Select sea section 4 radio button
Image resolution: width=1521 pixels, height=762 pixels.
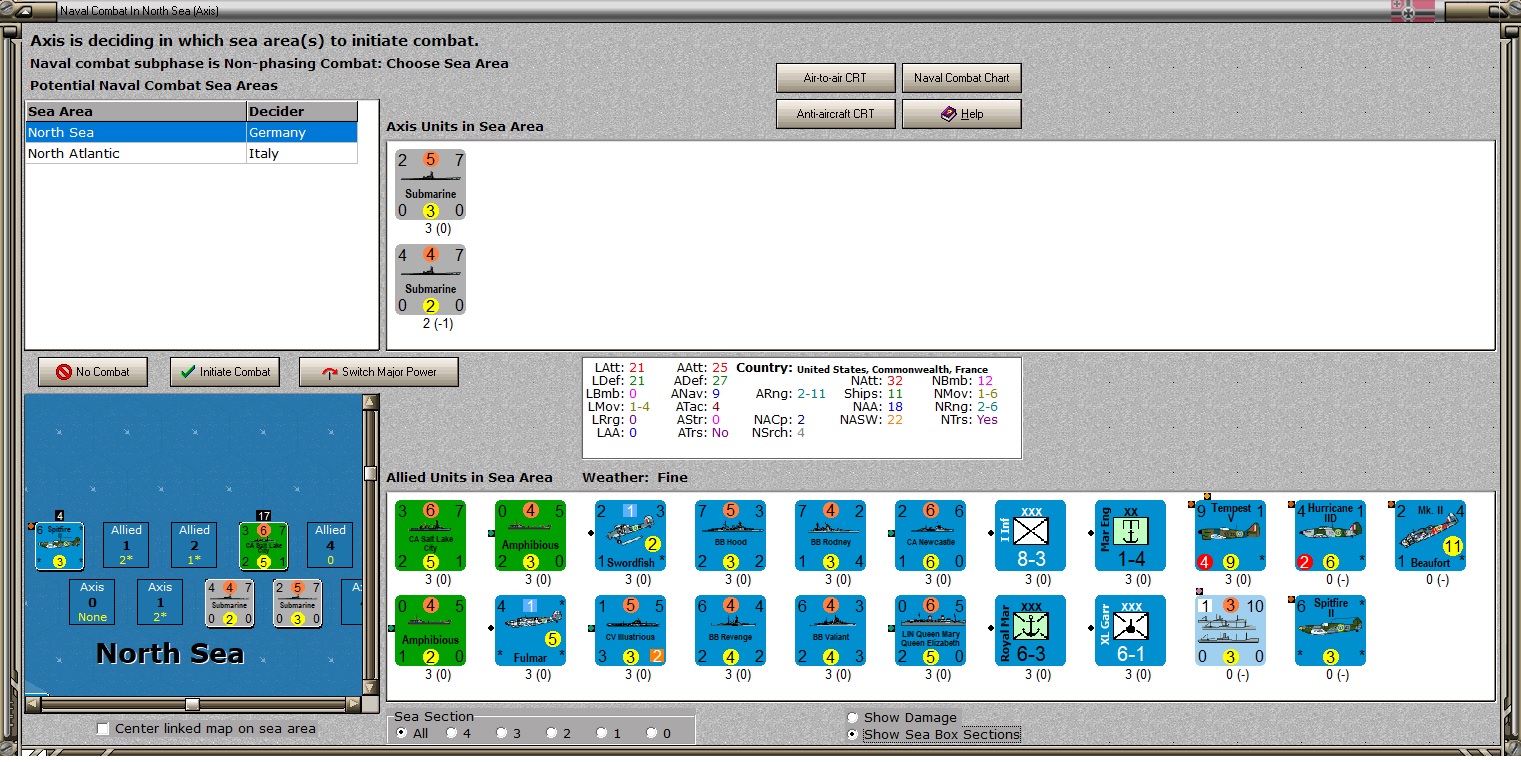click(452, 733)
